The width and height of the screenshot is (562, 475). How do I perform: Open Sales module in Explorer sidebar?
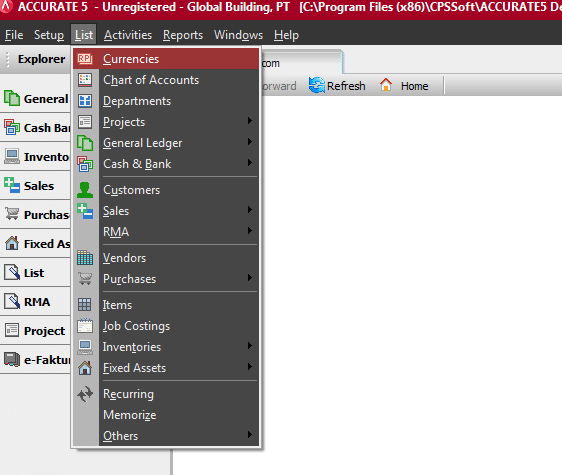pyautogui.click(x=35, y=186)
